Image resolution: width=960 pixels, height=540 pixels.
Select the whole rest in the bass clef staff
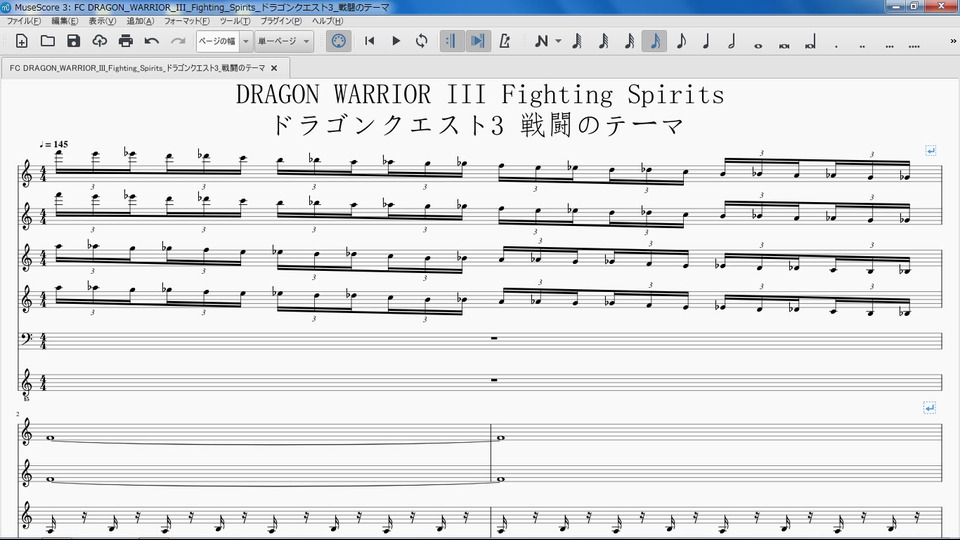(494, 338)
